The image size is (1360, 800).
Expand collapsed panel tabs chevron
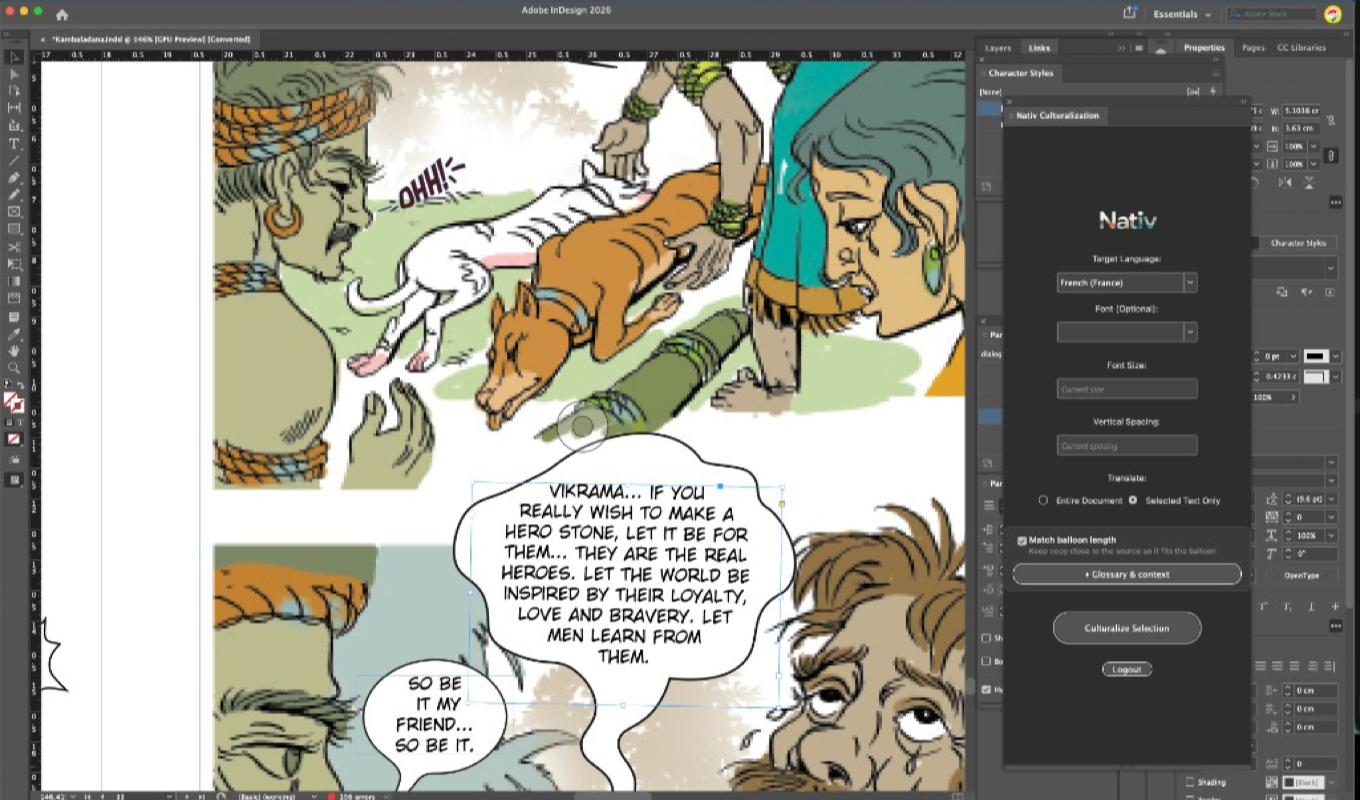click(x=1121, y=47)
